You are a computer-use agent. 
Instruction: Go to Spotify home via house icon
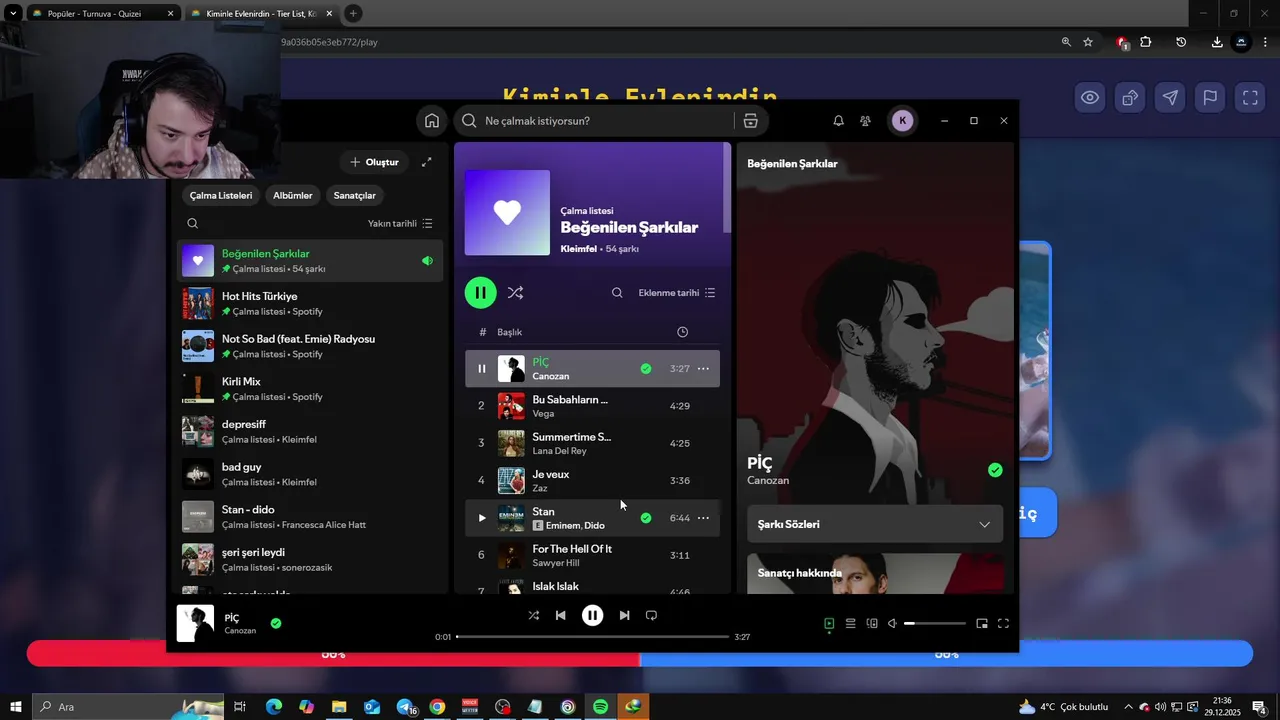pos(432,121)
